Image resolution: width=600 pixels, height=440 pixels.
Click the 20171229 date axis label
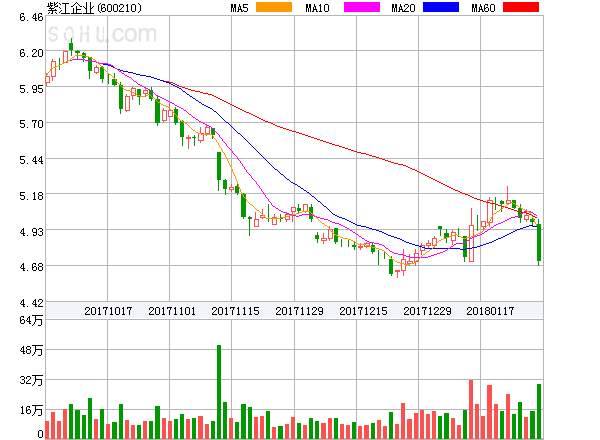pos(428,311)
